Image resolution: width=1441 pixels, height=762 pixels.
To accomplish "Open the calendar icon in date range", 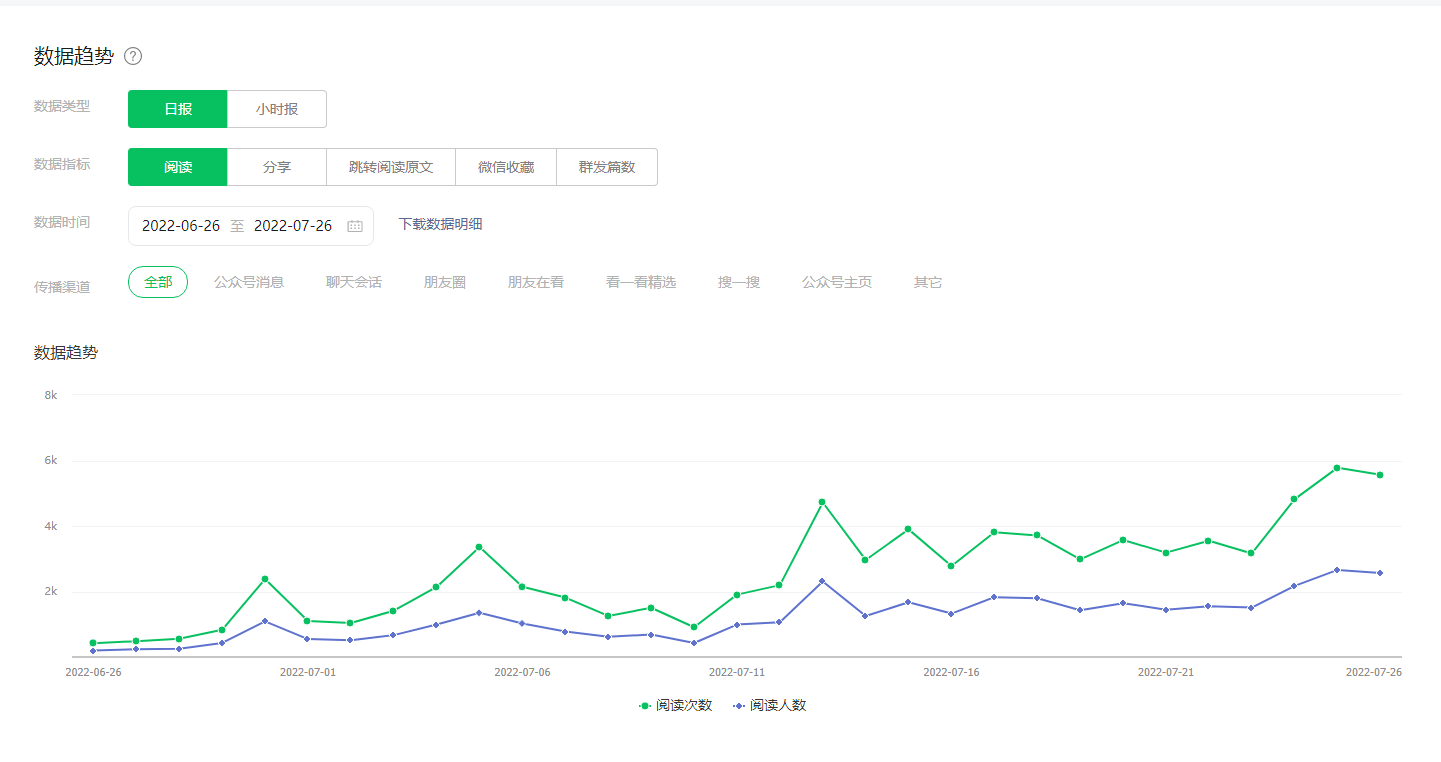I will [355, 226].
